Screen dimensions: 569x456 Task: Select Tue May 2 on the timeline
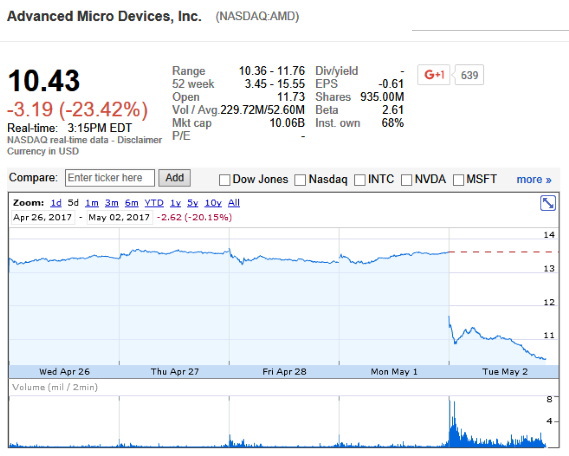(x=505, y=372)
